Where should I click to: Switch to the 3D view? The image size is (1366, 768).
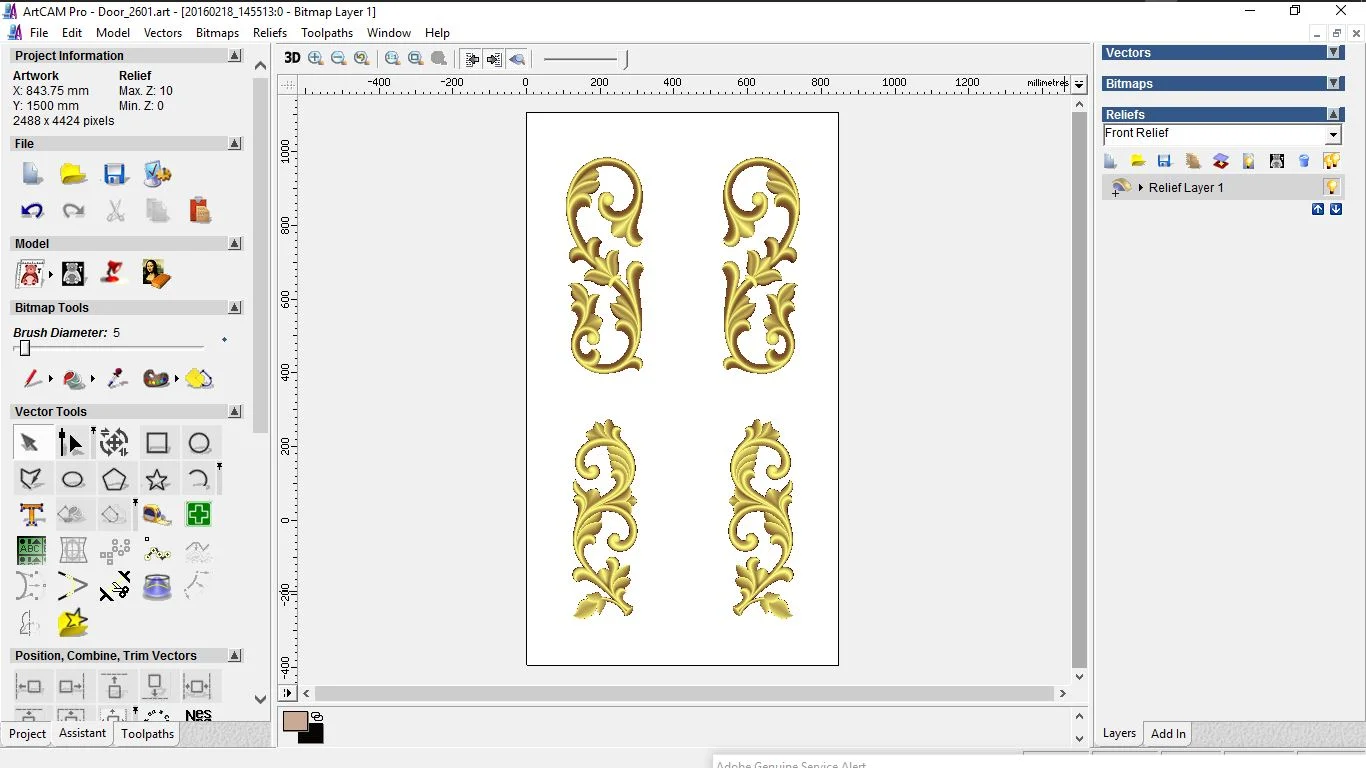tap(292, 58)
